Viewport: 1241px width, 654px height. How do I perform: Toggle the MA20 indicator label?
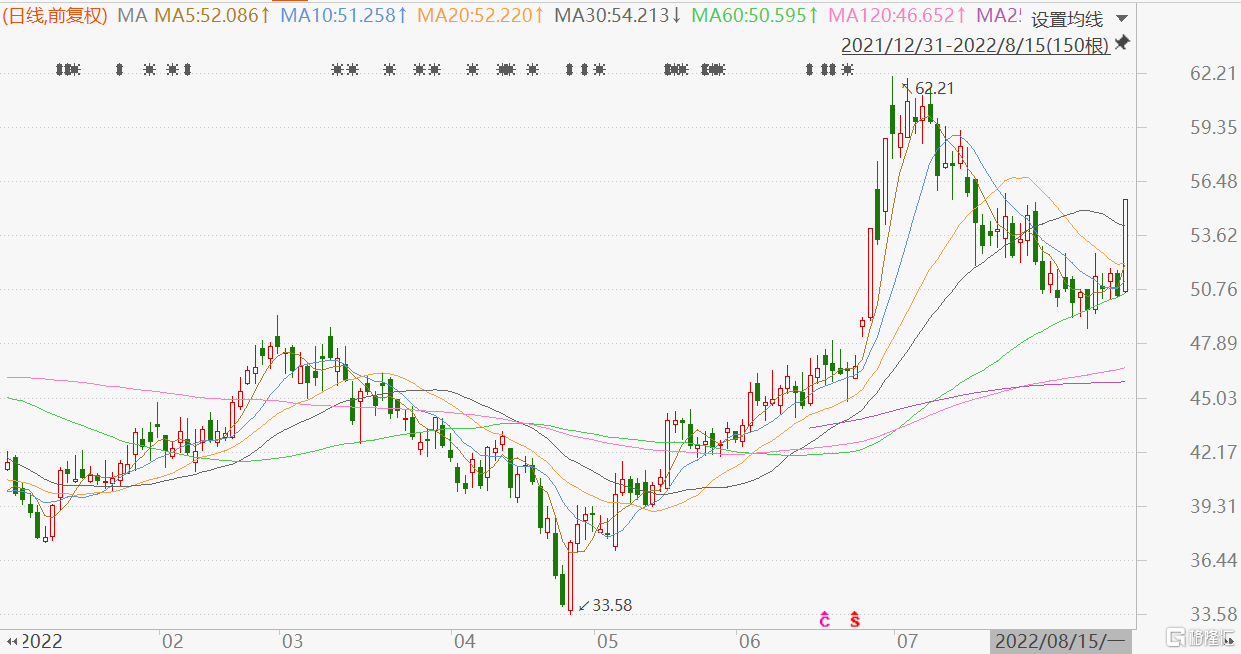pos(480,16)
